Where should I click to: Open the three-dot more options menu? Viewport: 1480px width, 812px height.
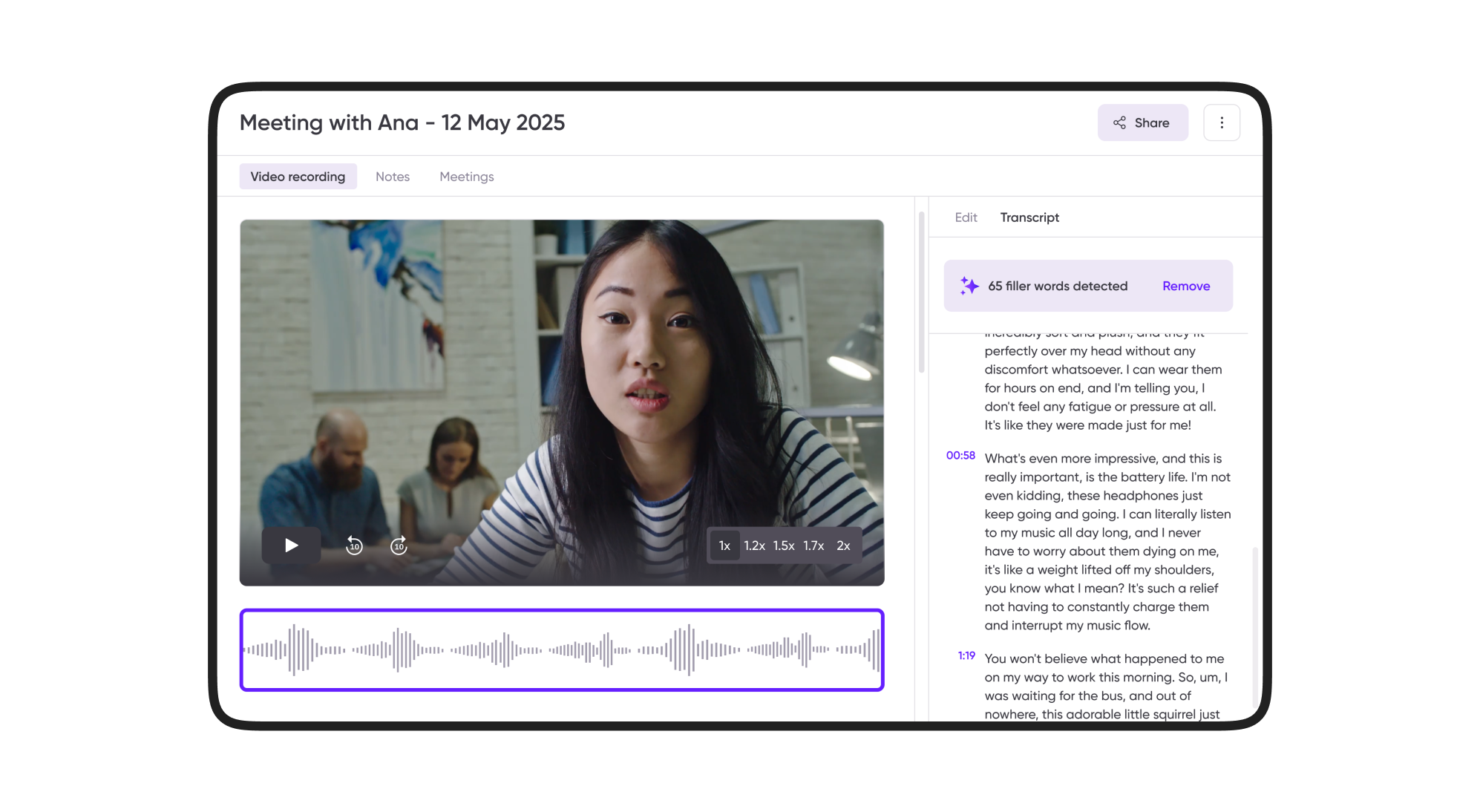[1222, 122]
